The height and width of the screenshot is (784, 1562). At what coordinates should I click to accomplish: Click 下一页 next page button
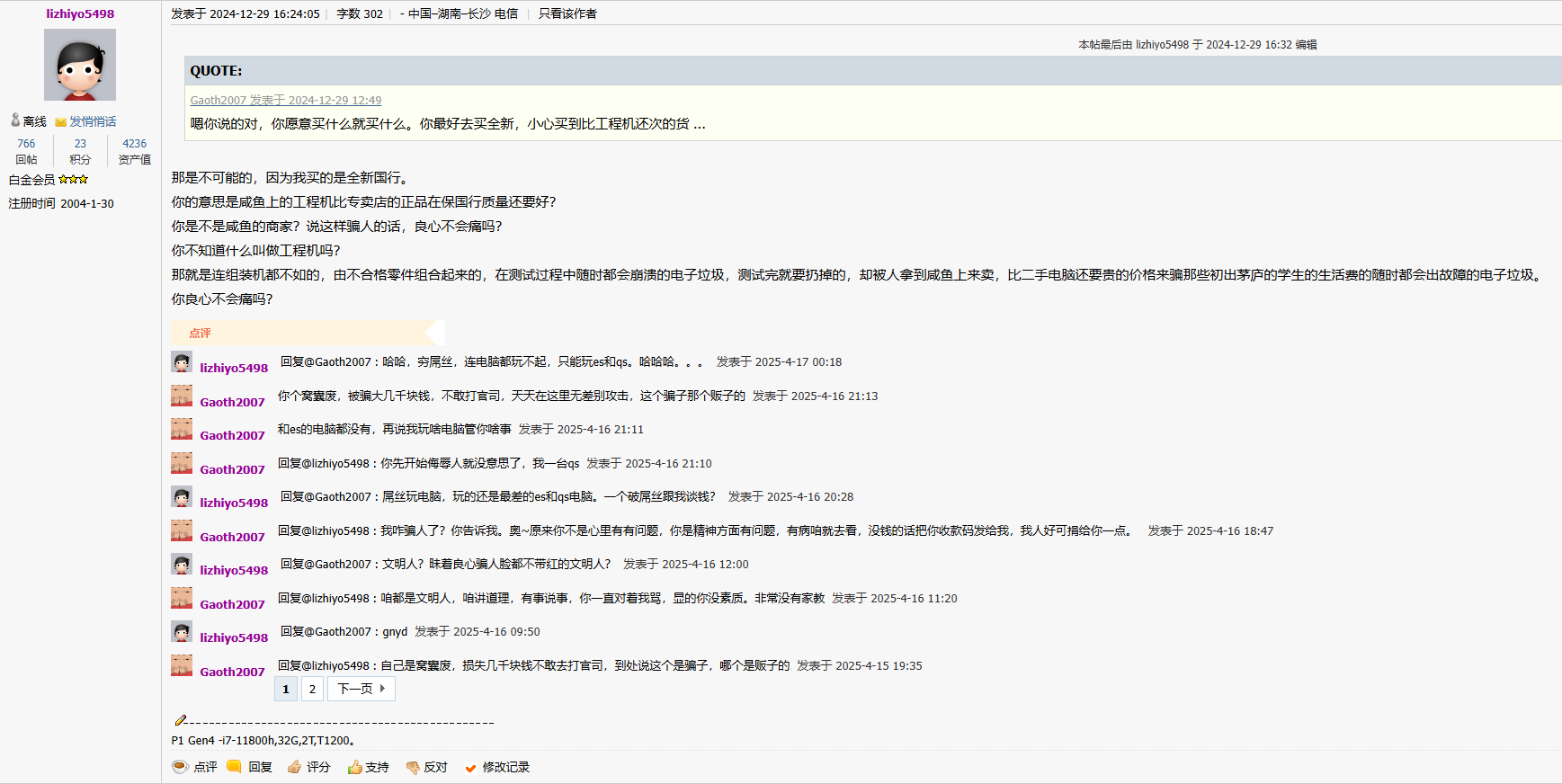click(361, 689)
